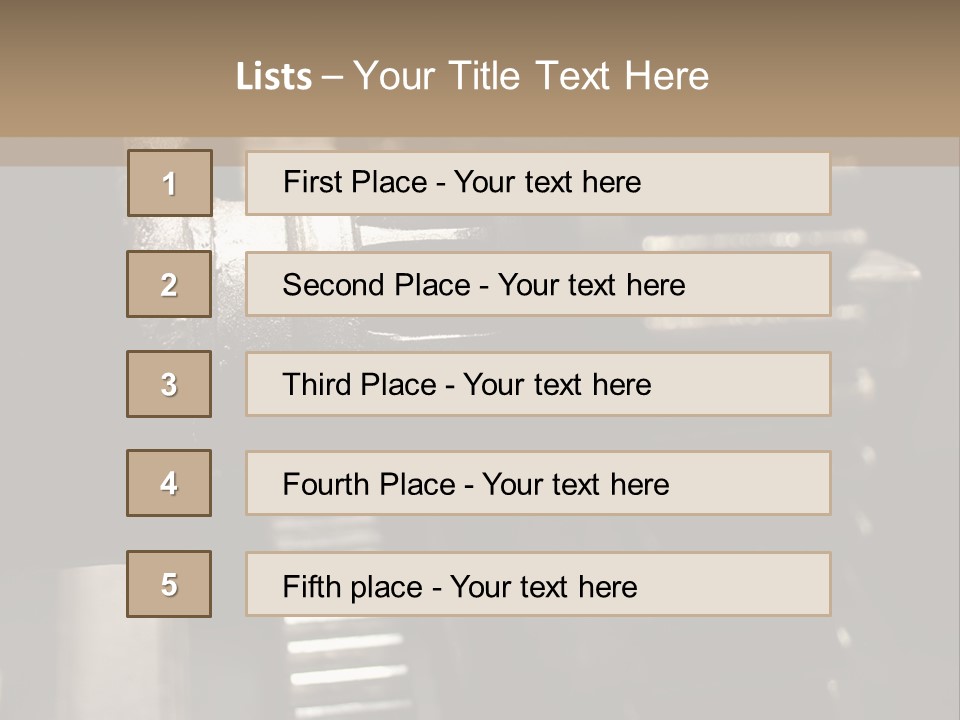Select the number 4 box
Viewport: 960px width, 720px height.
click(x=169, y=483)
